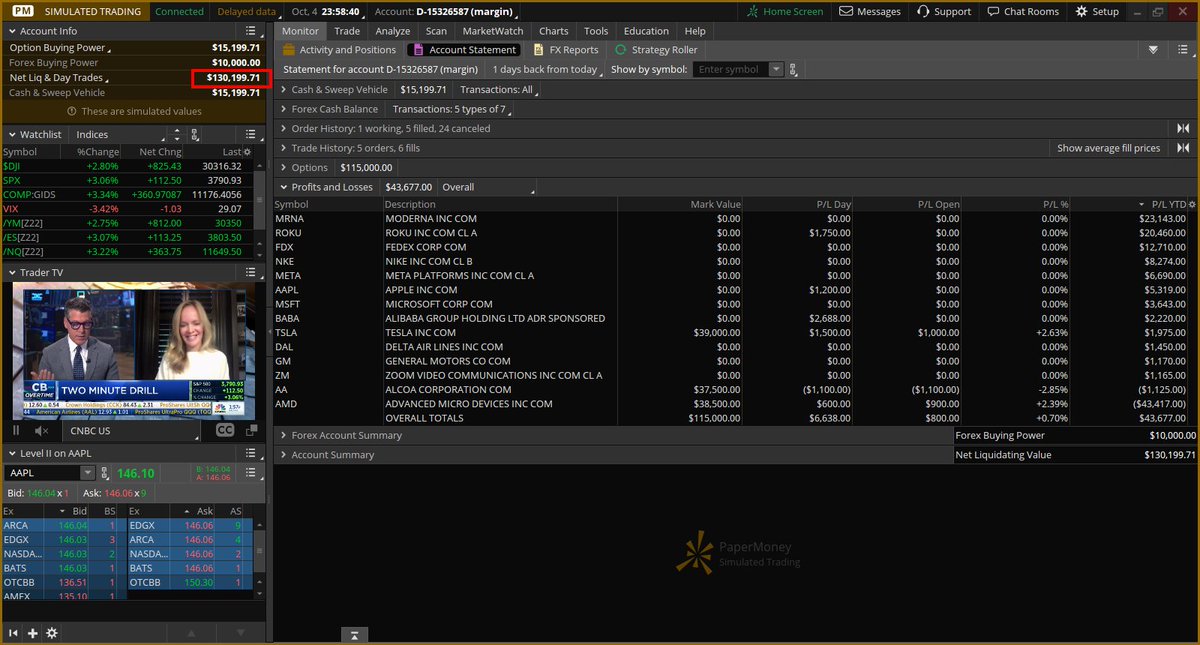Open sidebar gadget settings gear

tap(52, 633)
